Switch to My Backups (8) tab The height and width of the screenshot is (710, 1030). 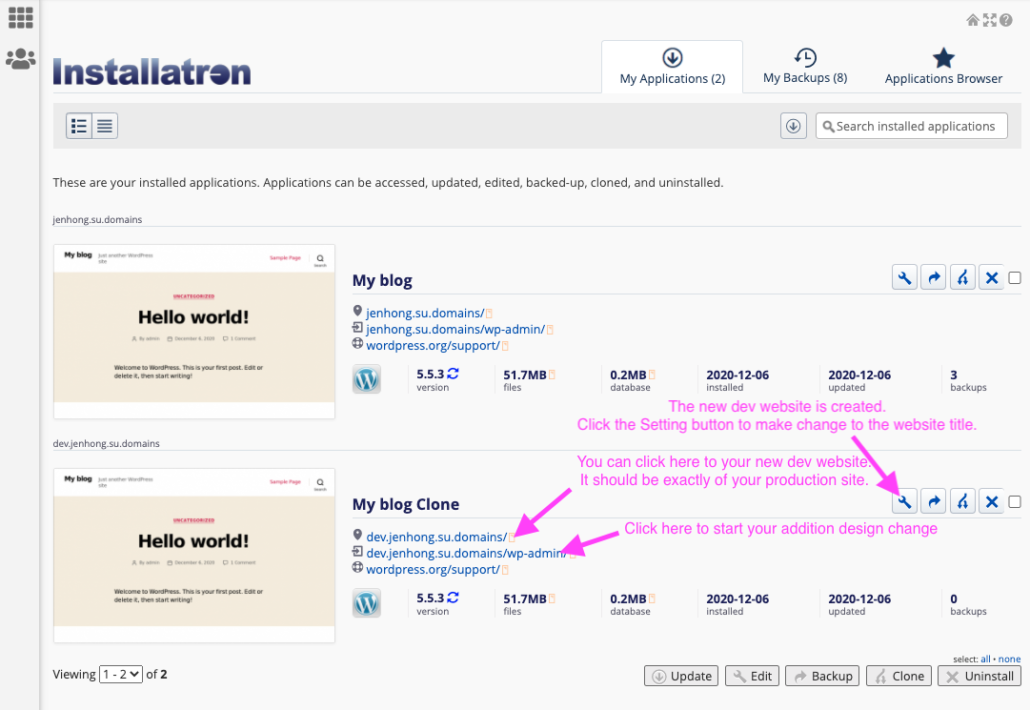[805, 66]
